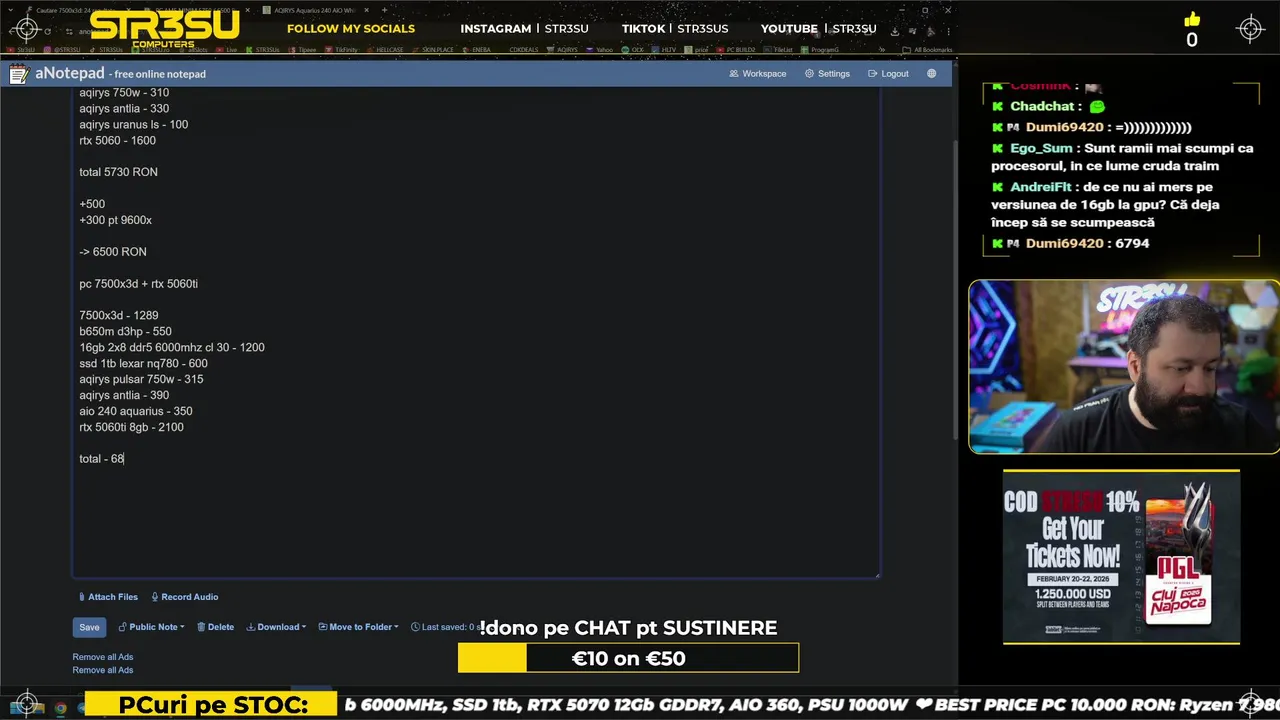Open the CDKDEALS bookmark

click(x=521, y=49)
